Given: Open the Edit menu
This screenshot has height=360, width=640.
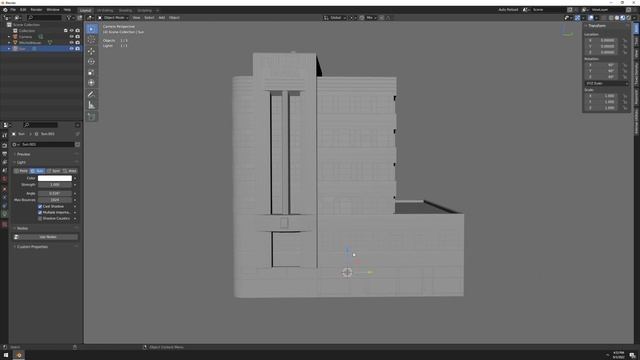Looking at the screenshot, I should tap(23, 10).
